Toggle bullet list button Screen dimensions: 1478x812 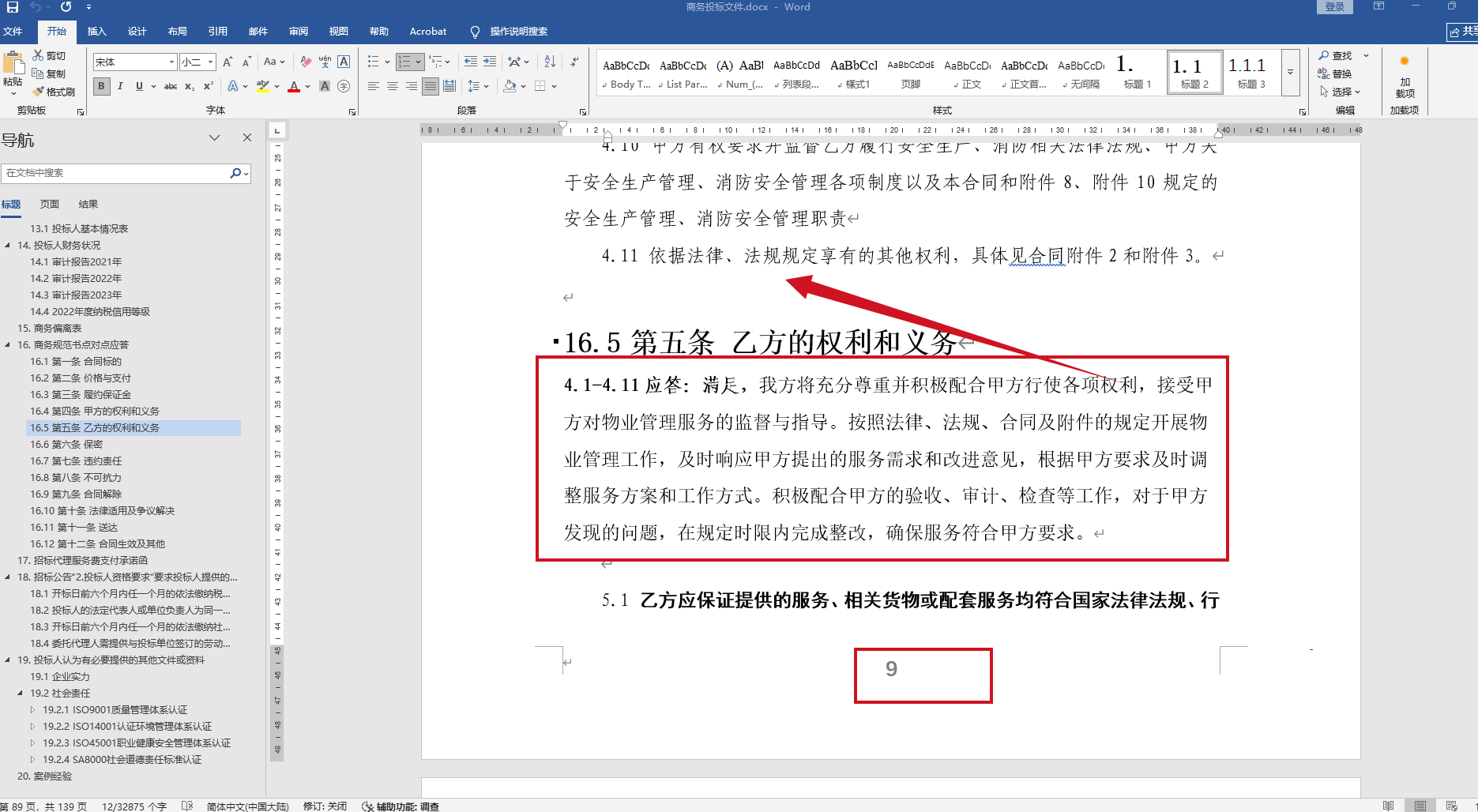(374, 62)
